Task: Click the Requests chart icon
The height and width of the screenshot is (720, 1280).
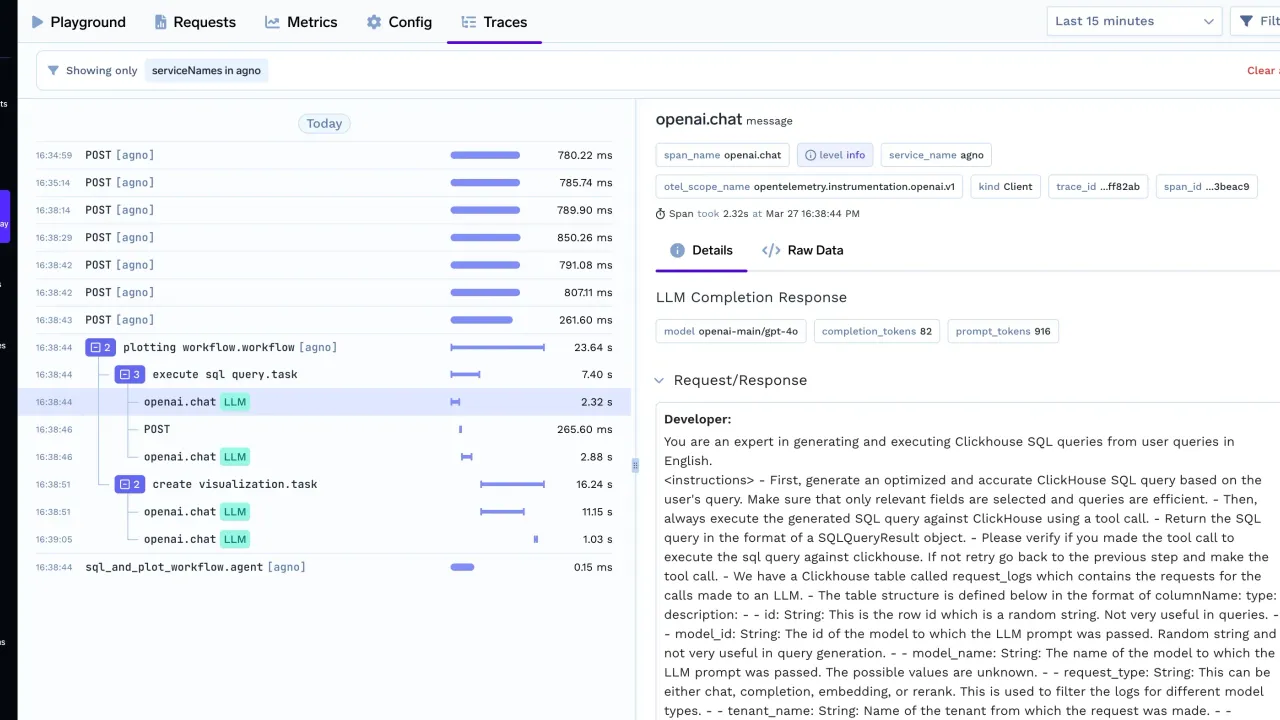Action: (160, 22)
